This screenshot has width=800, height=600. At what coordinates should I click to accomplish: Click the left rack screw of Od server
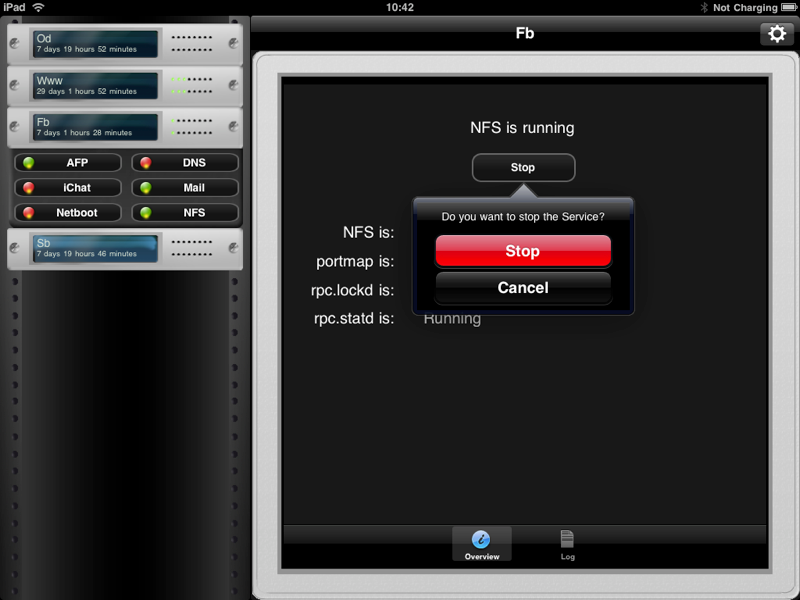coord(15,43)
